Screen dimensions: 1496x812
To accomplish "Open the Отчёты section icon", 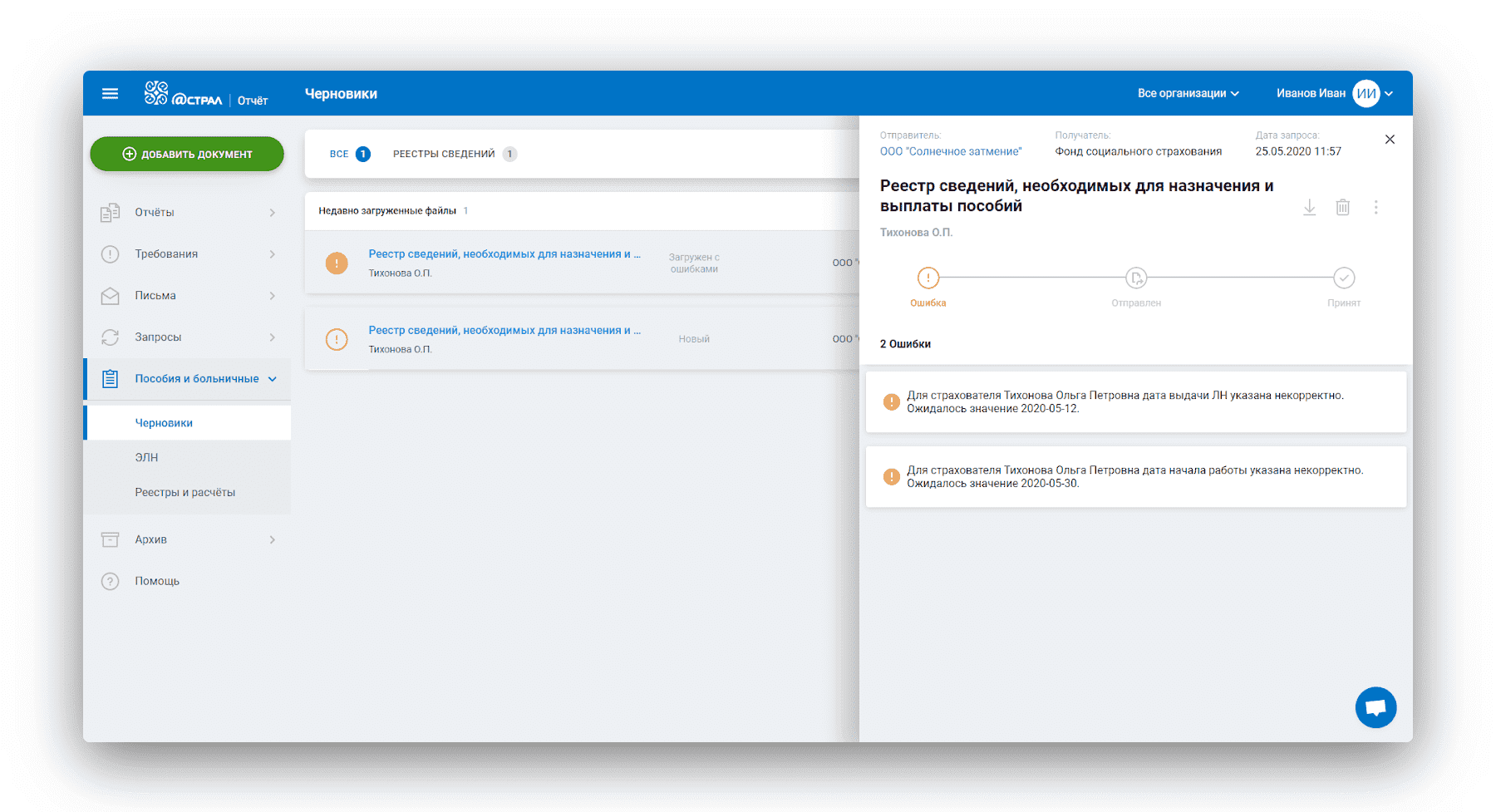I will click(110, 213).
